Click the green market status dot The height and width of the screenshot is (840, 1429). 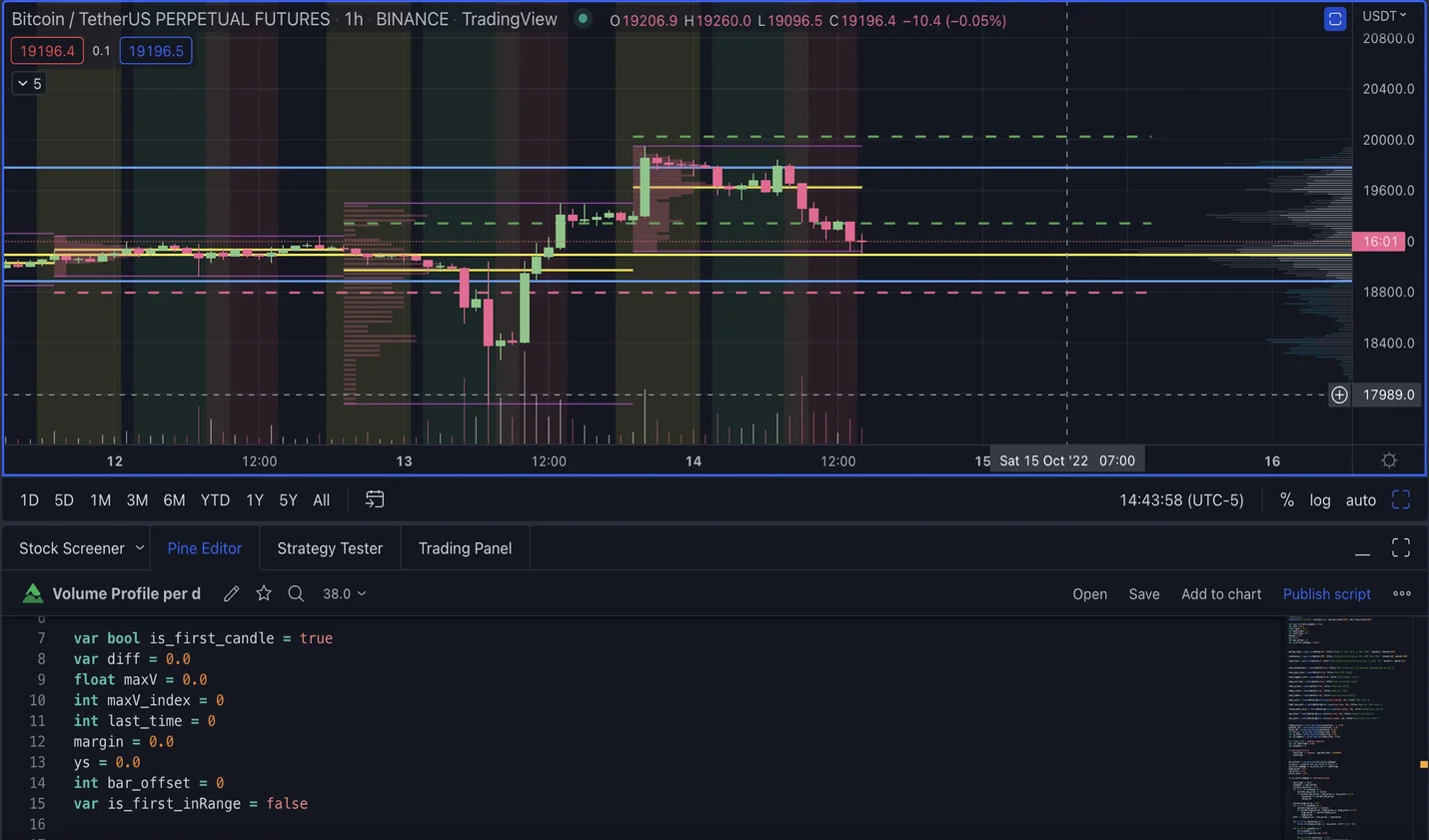[583, 18]
